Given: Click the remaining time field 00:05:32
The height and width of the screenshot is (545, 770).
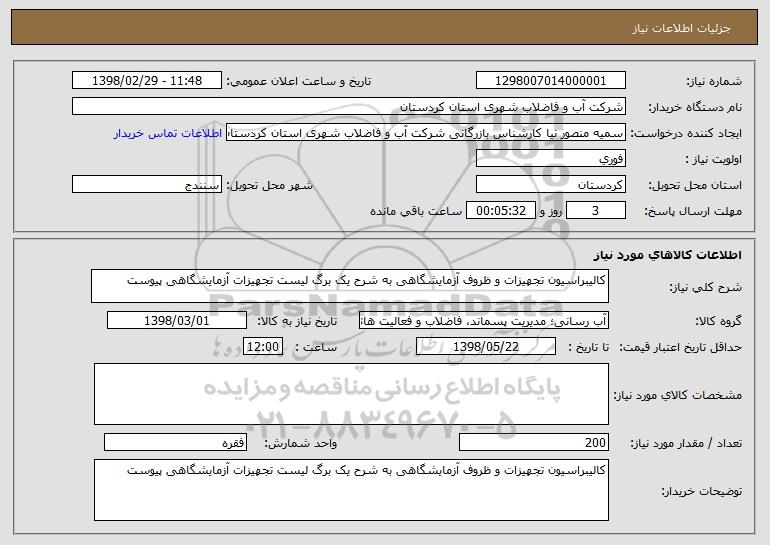Looking at the screenshot, I should click(x=500, y=211).
